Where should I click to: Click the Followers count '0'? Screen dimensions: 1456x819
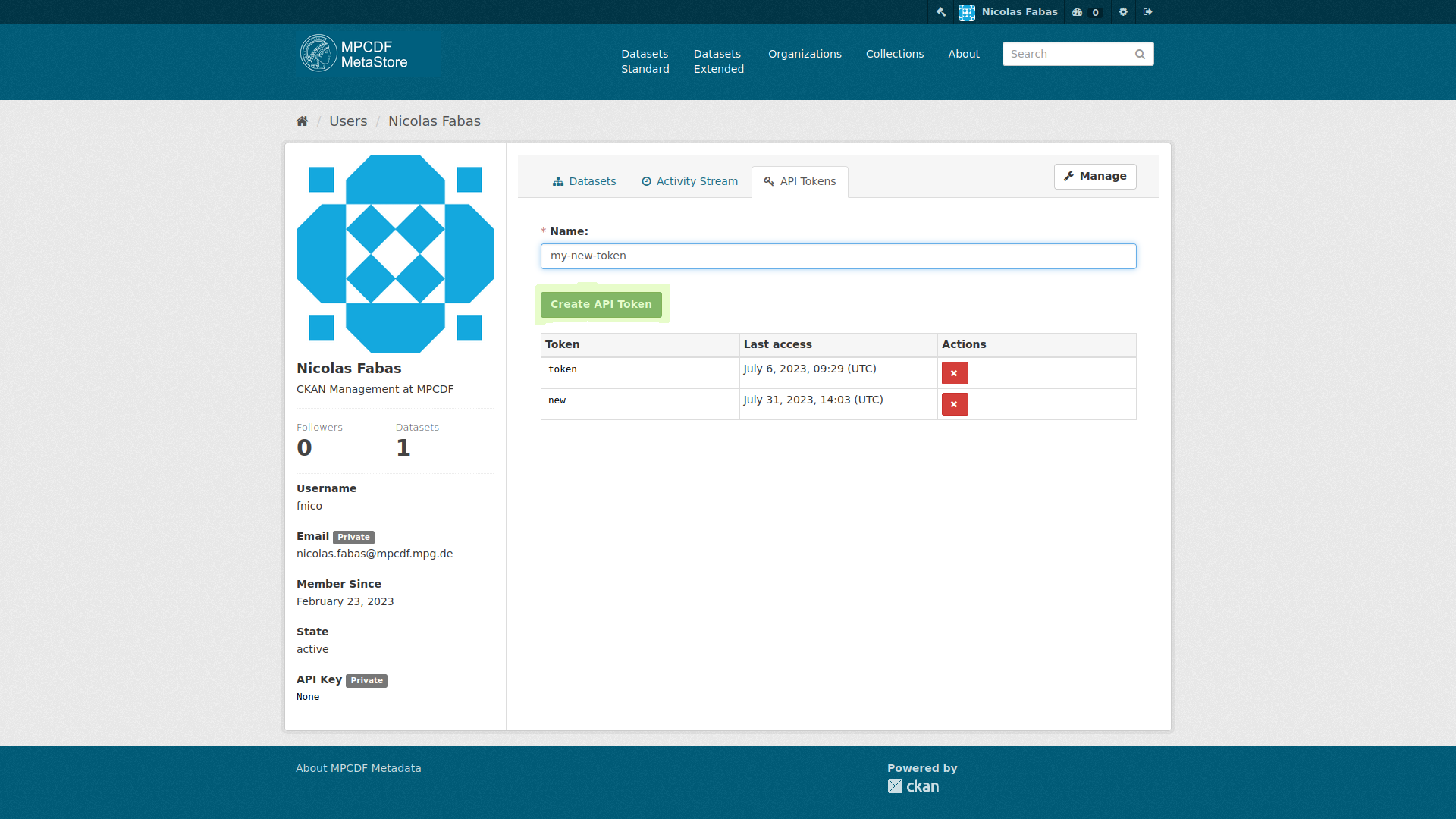(304, 448)
